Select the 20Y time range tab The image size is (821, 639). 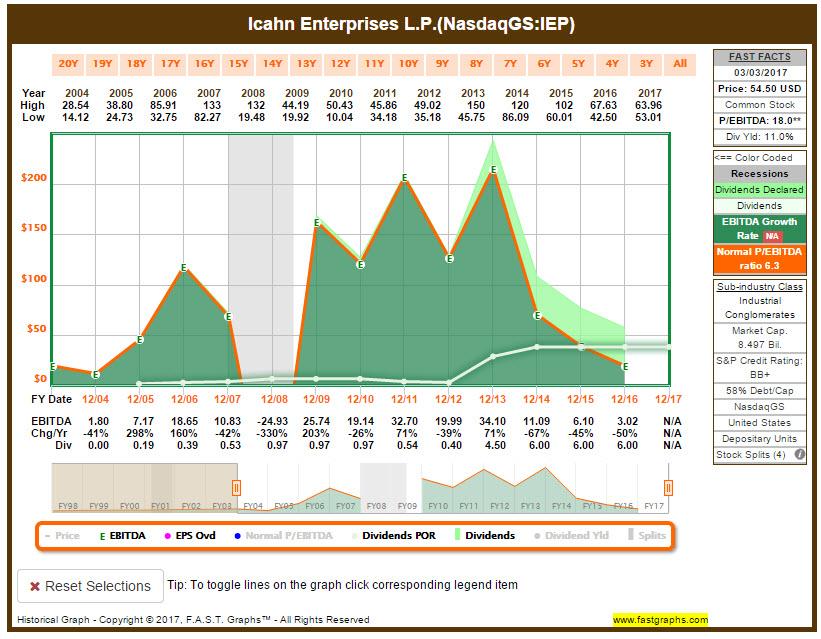click(68, 64)
